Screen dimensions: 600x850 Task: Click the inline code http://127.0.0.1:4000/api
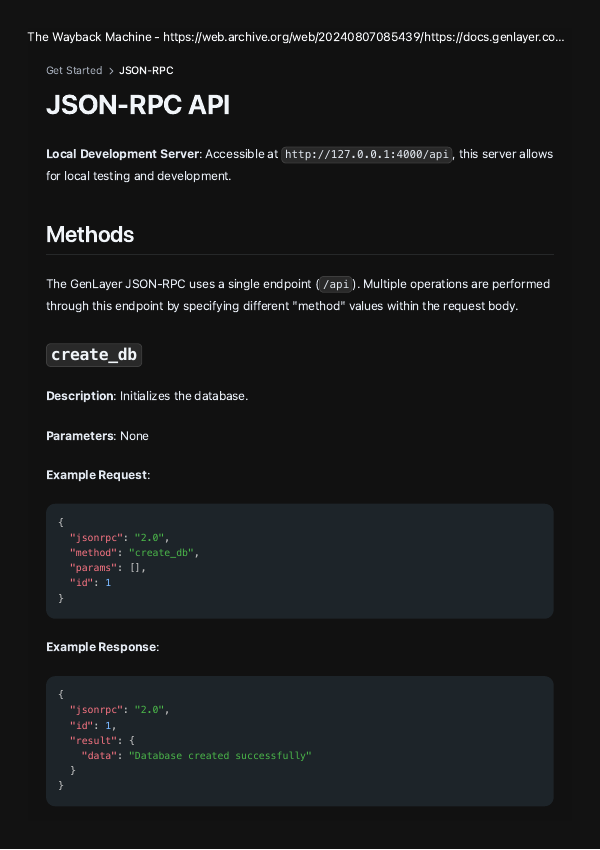366,154
